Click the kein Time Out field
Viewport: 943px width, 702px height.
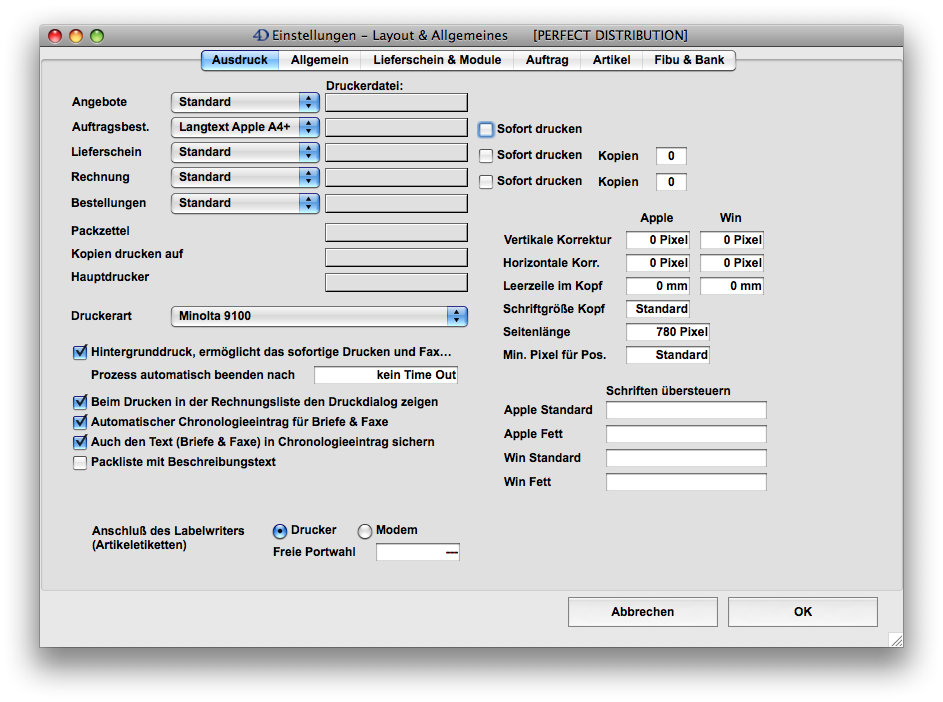point(386,375)
